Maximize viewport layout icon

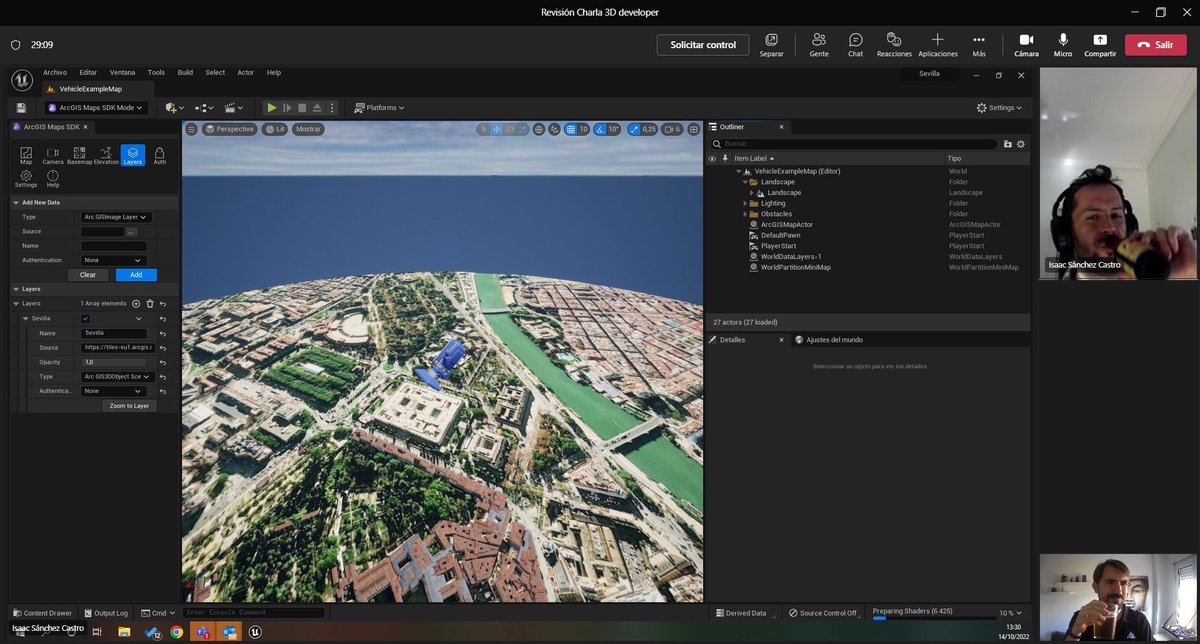click(693, 129)
